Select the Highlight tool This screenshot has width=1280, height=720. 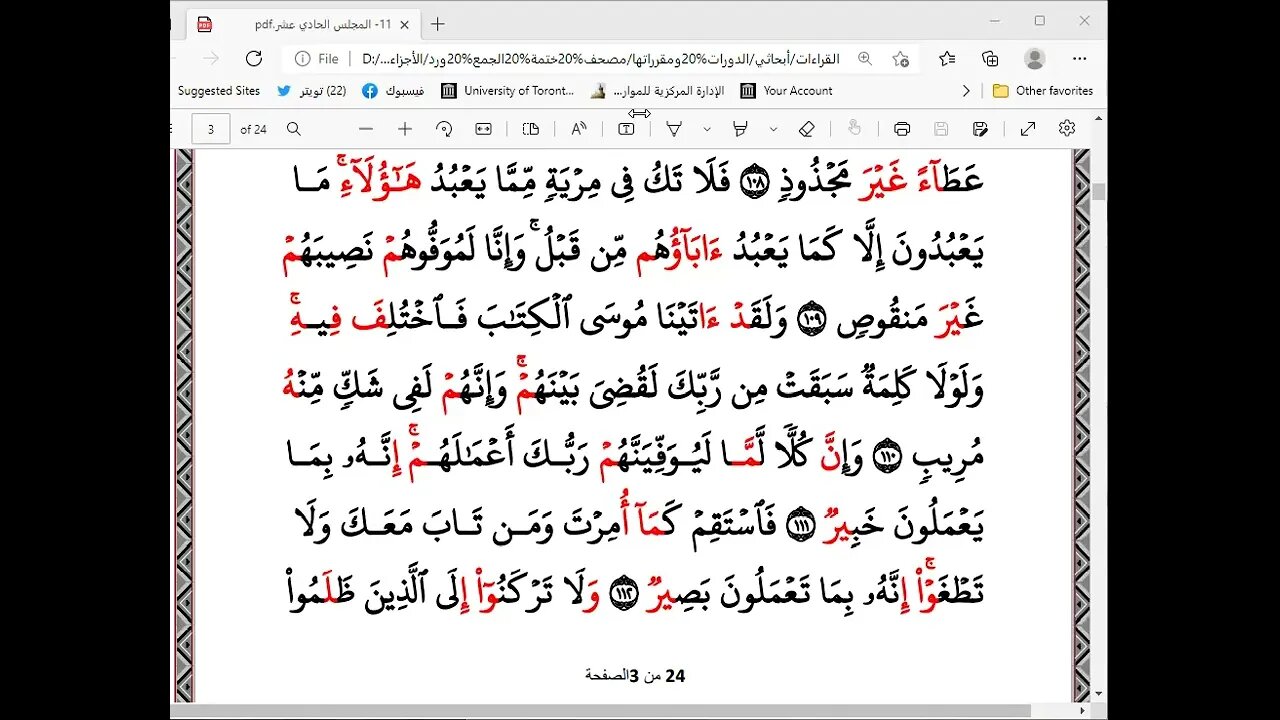point(741,129)
